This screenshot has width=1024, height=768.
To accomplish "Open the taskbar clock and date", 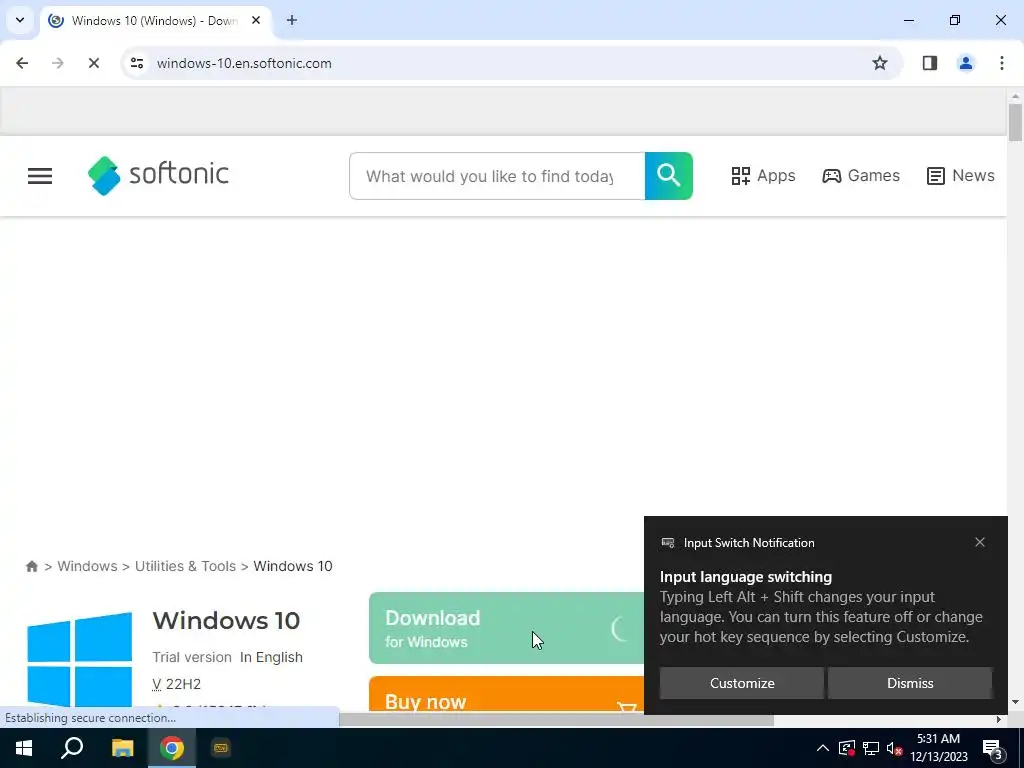I will pos(938,748).
